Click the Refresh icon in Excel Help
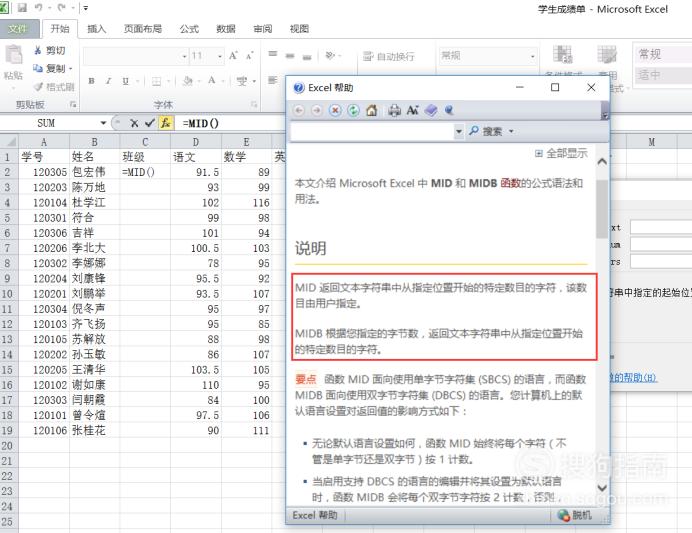Image resolution: width=692 pixels, height=533 pixels. 353,110
